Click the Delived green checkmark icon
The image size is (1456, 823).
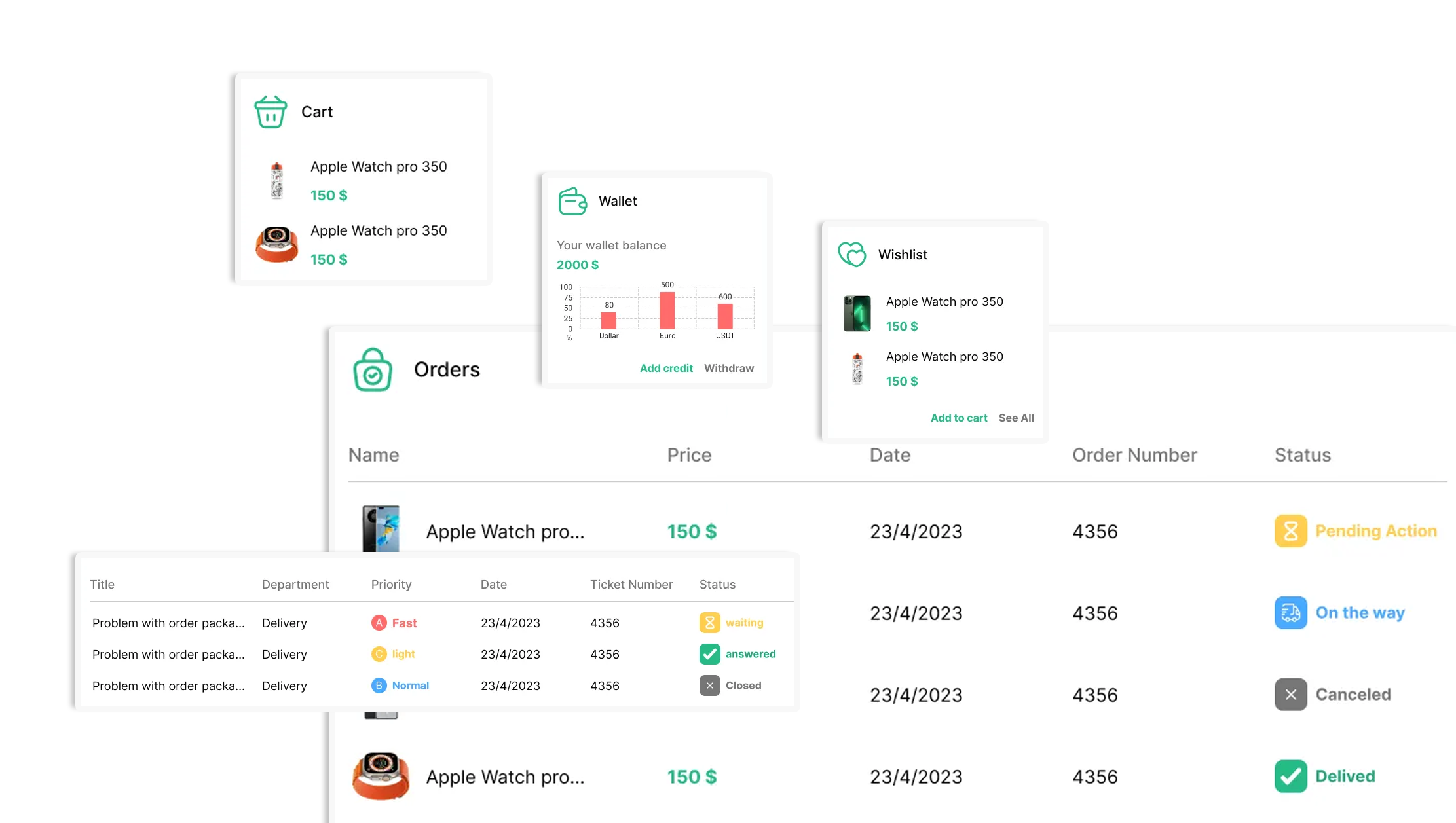coord(1290,777)
